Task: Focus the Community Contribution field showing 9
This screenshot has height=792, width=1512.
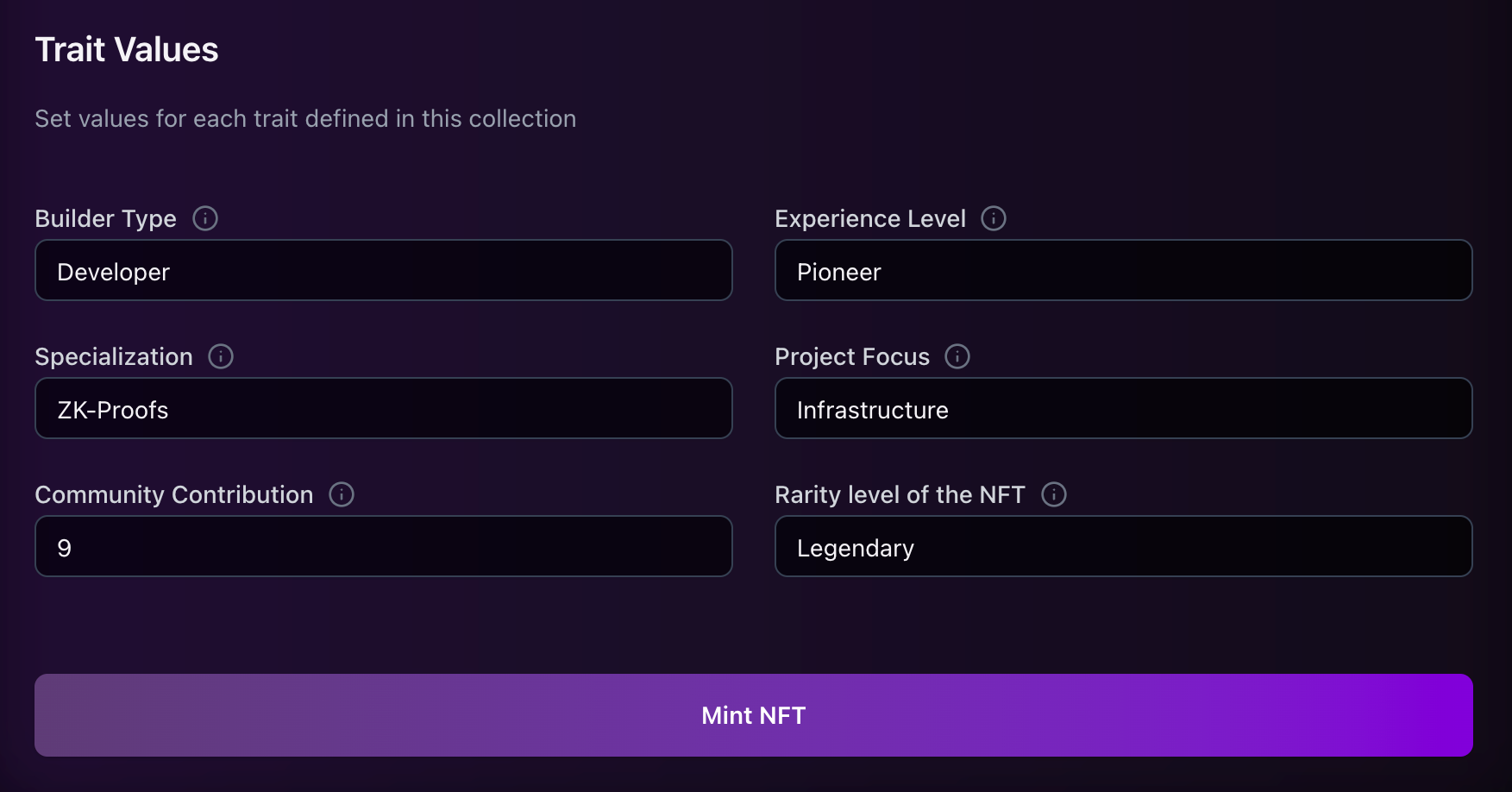Action: (x=383, y=547)
